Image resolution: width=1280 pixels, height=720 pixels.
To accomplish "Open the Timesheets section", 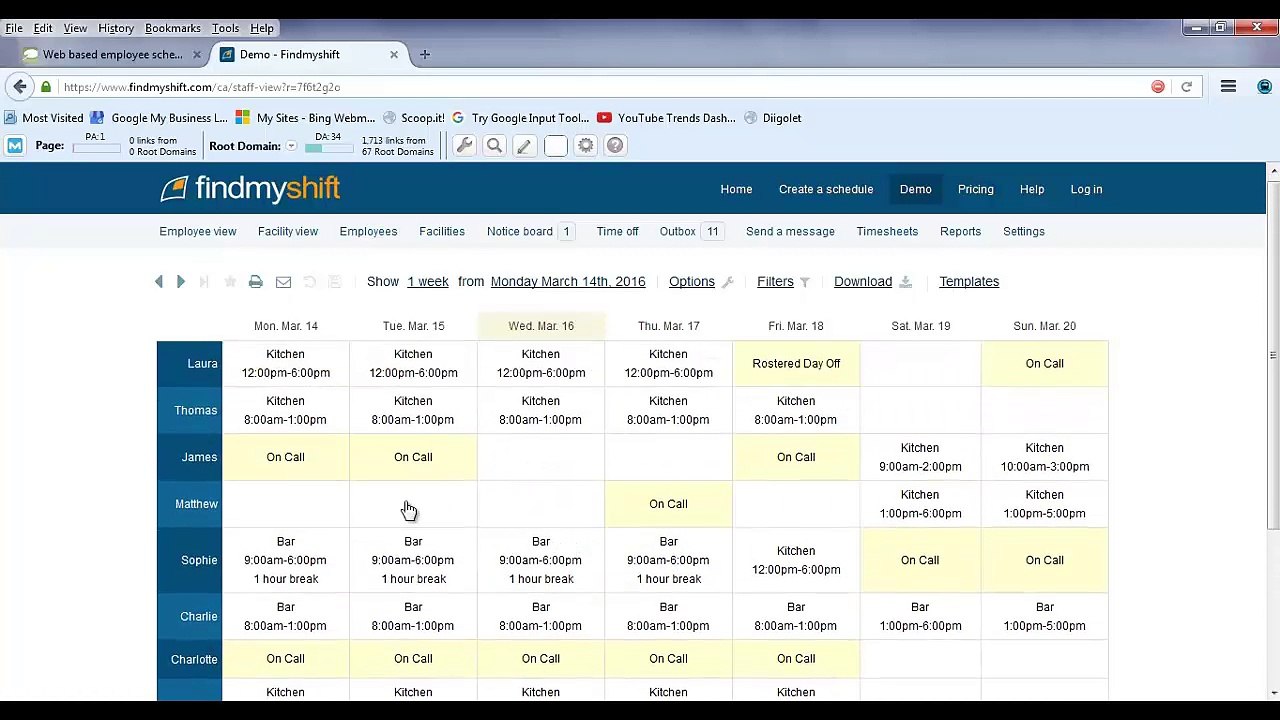I will pos(887,231).
